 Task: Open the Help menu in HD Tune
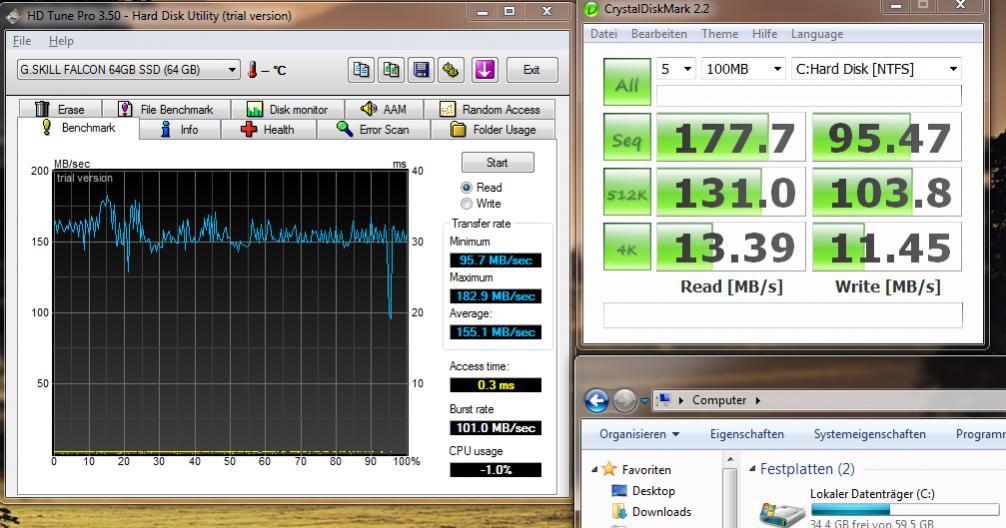pos(61,40)
